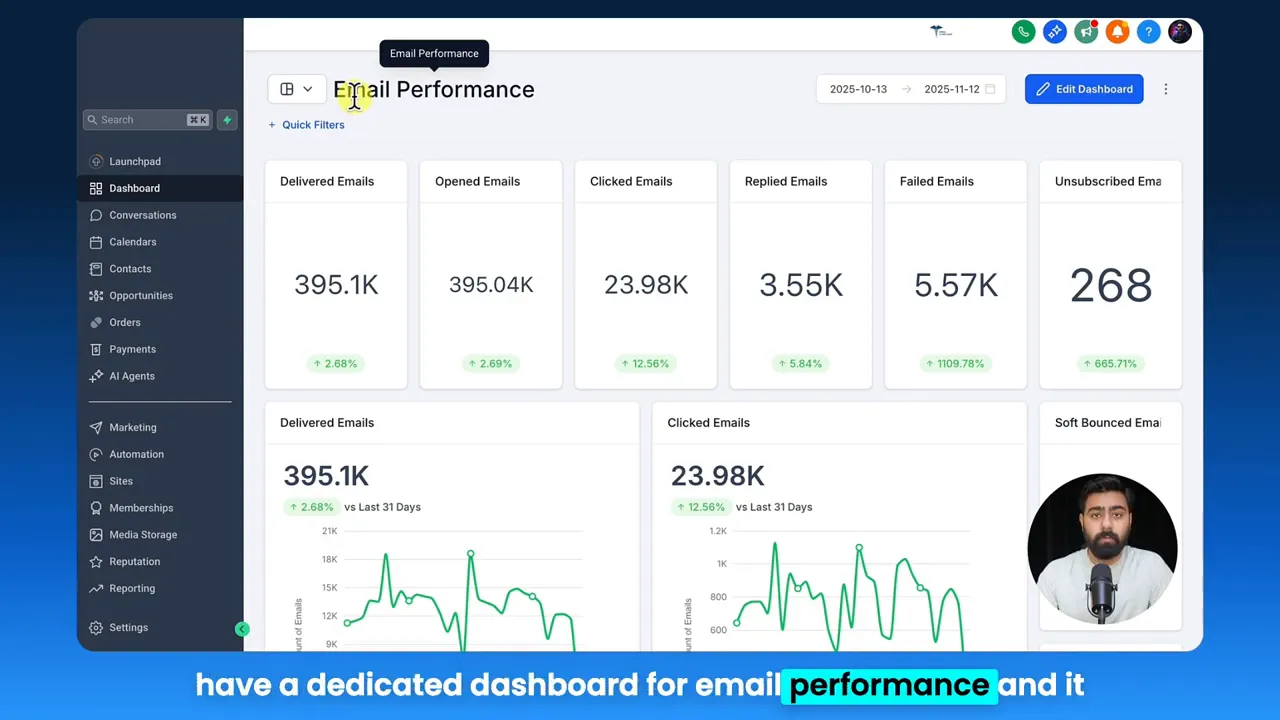Open the blue help question mark icon
The width and height of the screenshot is (1280, 720).
(x=1148, y=31)
